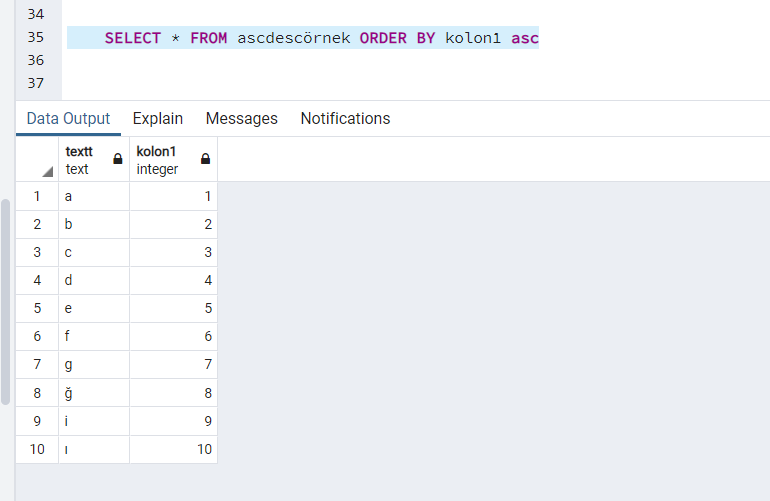The image size is (770, 501).
Task: Switch to the Explain tab
Action: [158, 118]
